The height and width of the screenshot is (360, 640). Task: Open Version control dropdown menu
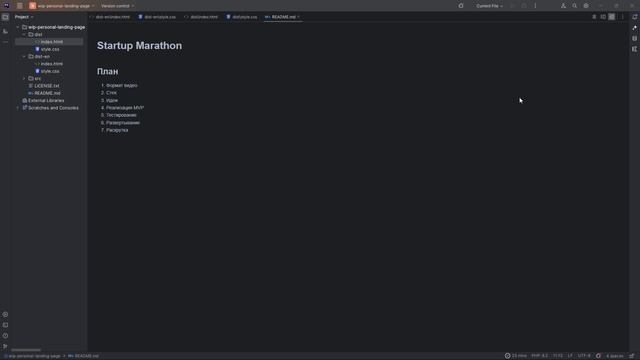click(x=117, y=6)
